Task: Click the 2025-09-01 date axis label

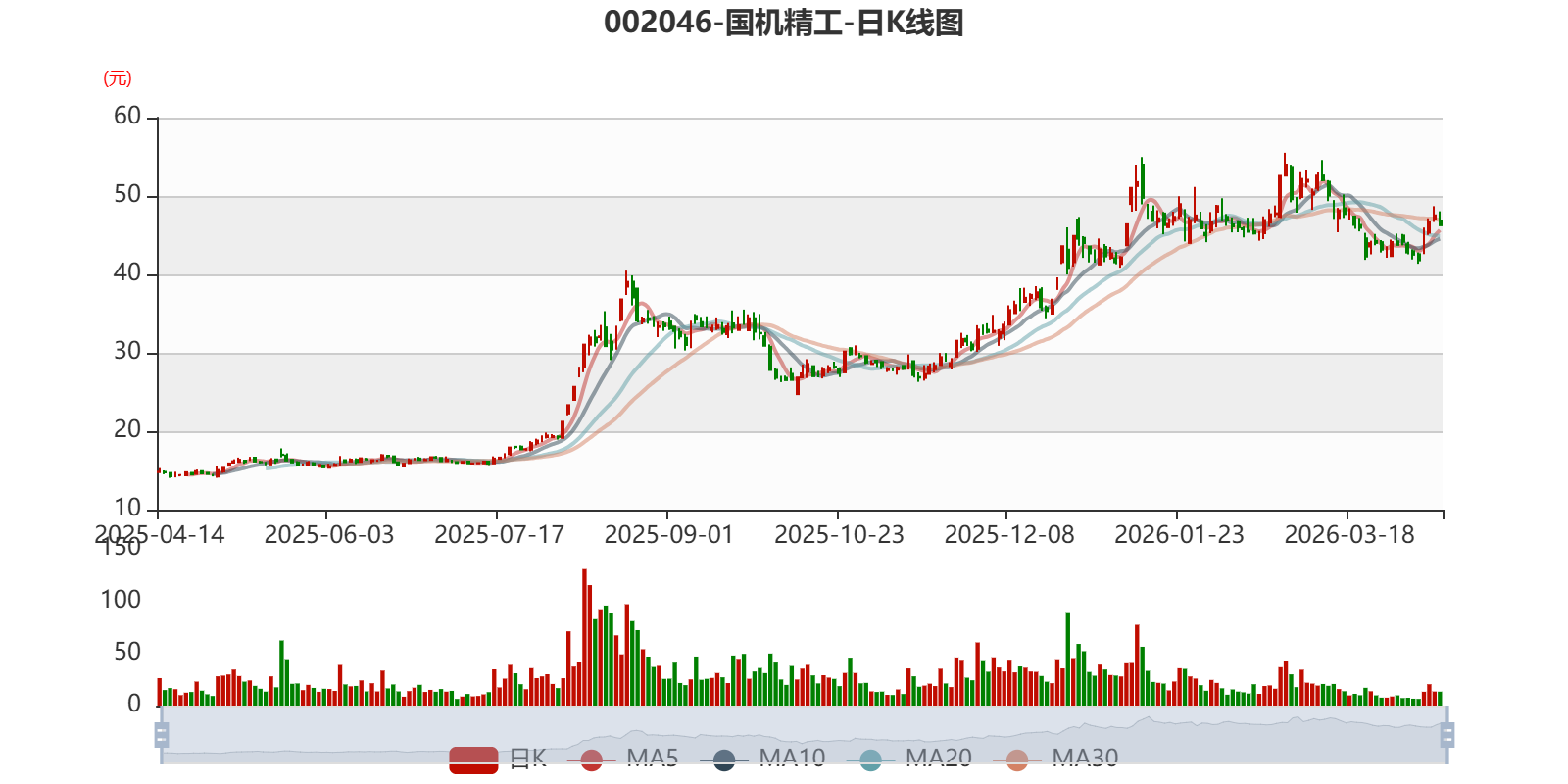Action: click(669, 535)
